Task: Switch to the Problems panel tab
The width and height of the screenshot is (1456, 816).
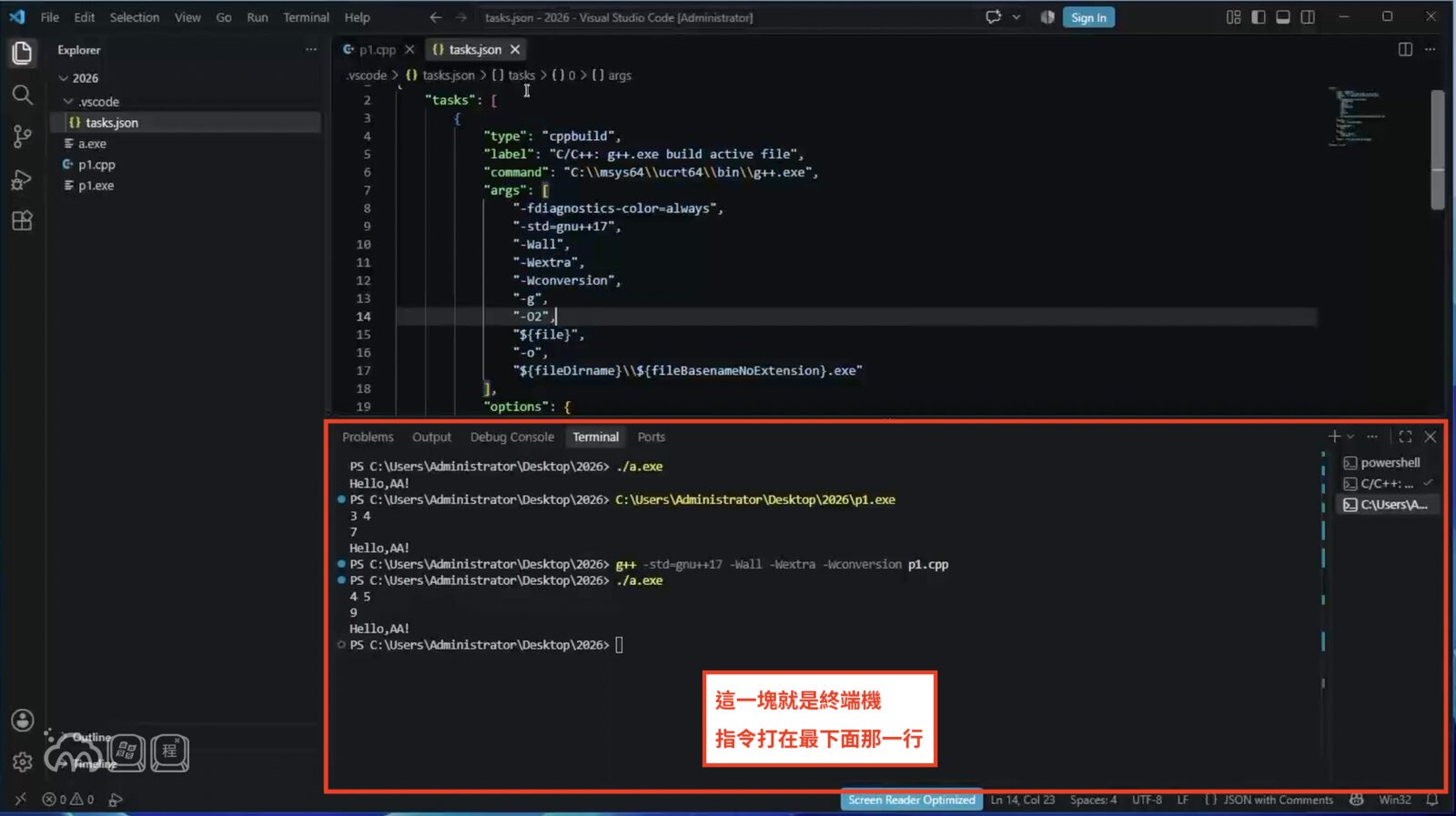Action: point(368,438)
